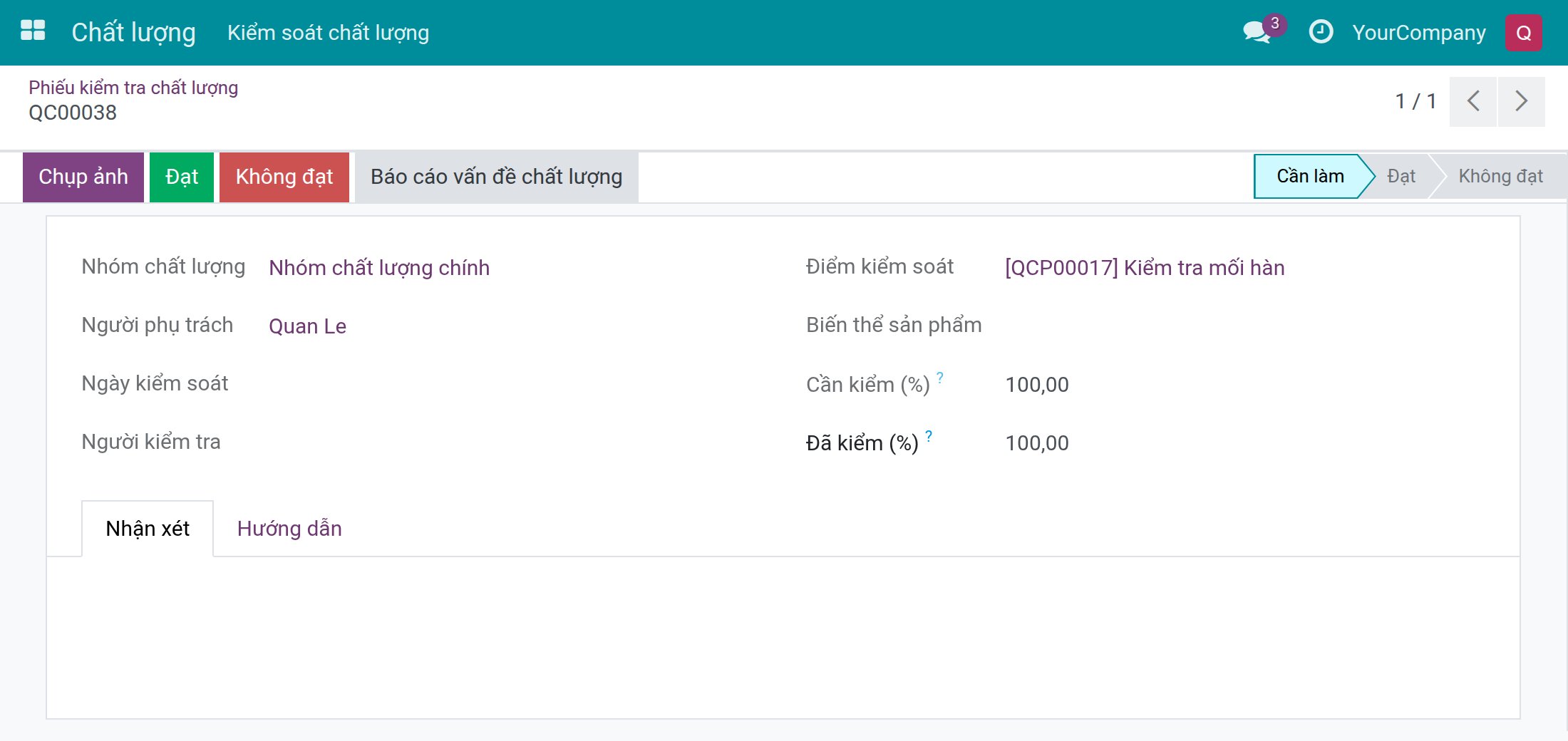Switch to the Nhận xét tab
This screenshot has height=741, width=1568.
pyautogui.click(x=148, y=529)
